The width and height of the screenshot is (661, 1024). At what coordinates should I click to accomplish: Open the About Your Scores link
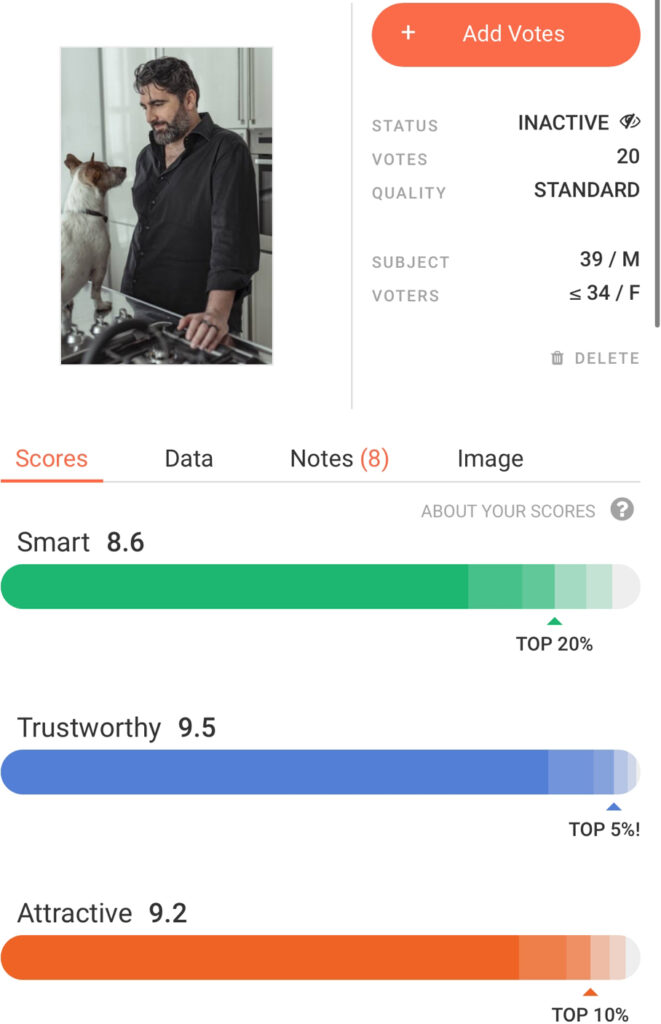(508, 511)
